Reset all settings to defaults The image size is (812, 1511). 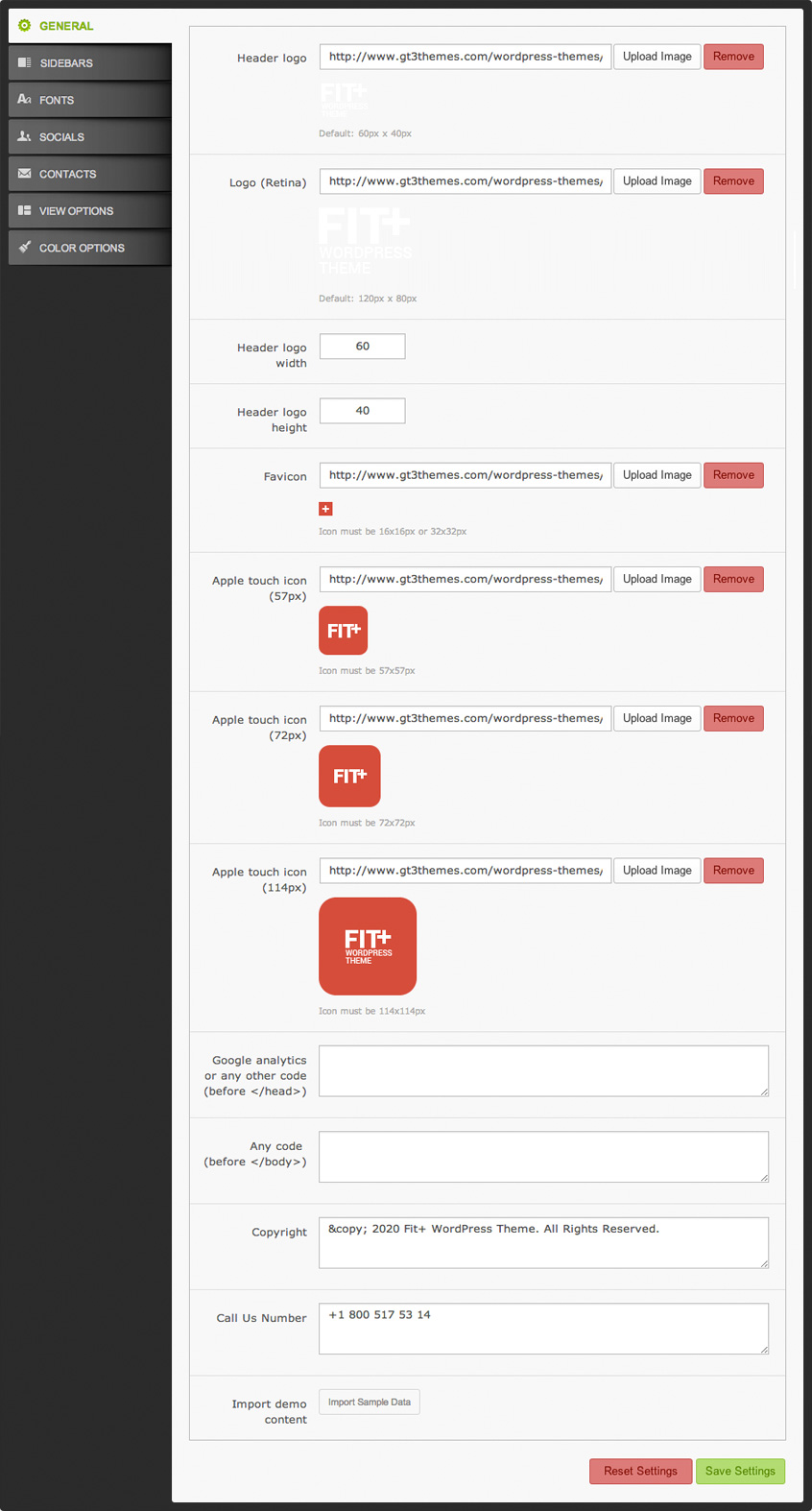[x=640, y=1471]
